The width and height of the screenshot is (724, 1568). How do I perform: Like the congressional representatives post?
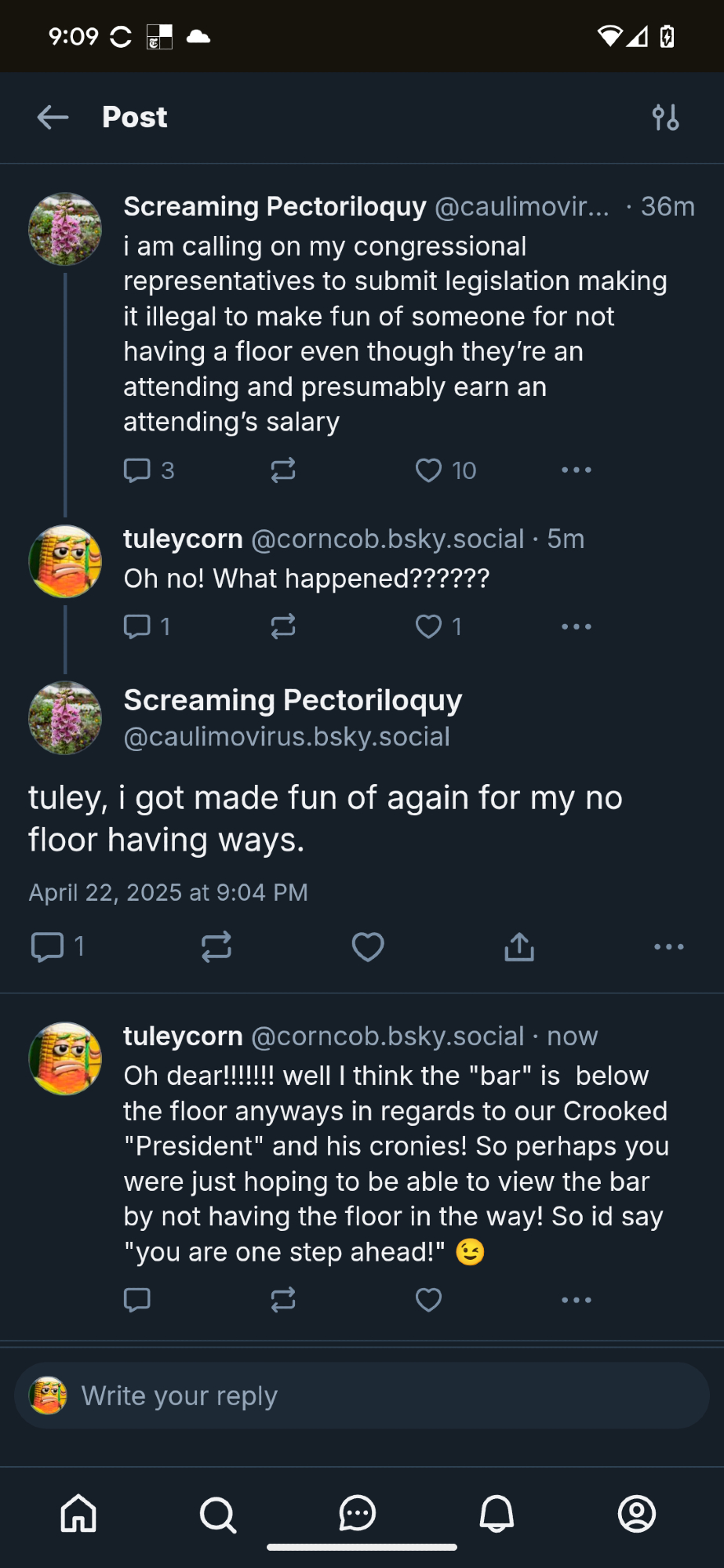428,470
